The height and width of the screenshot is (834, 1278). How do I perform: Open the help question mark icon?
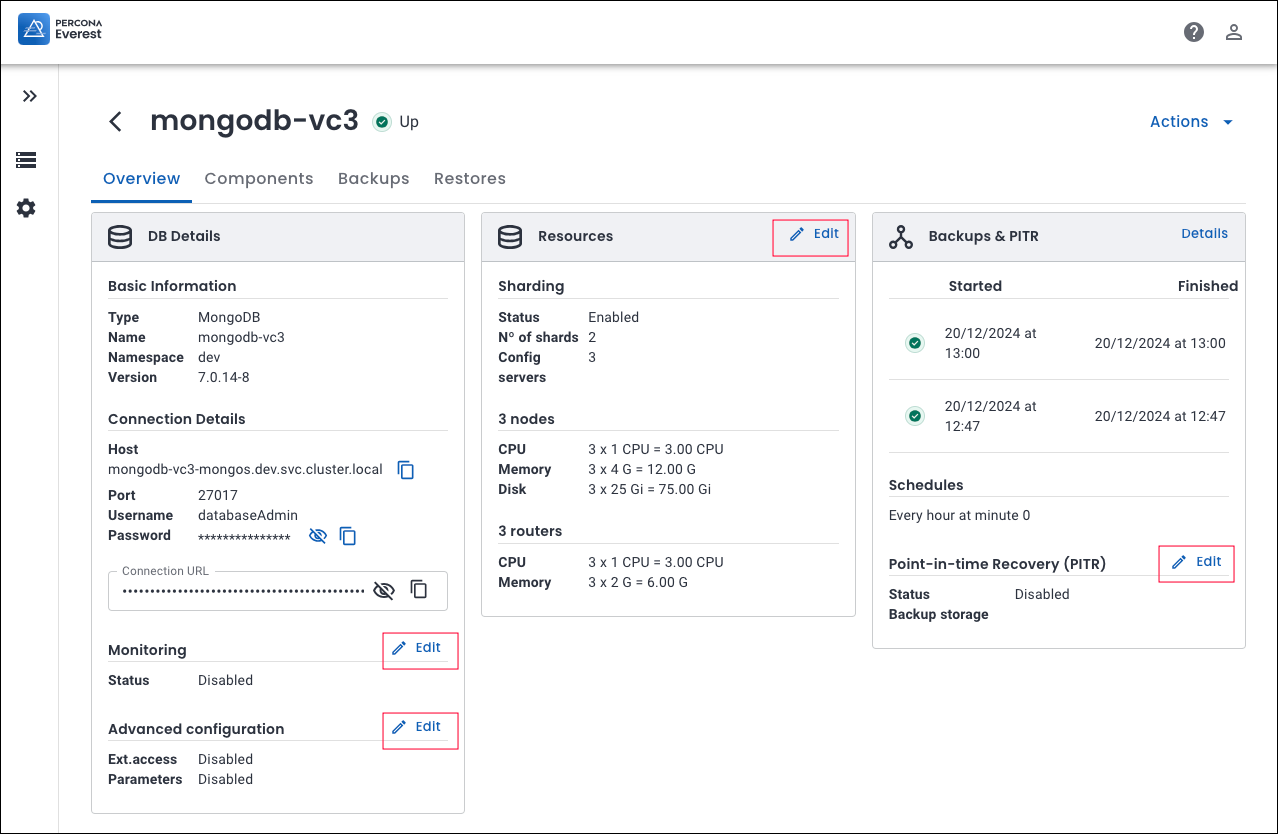(x=1193, y=32)
